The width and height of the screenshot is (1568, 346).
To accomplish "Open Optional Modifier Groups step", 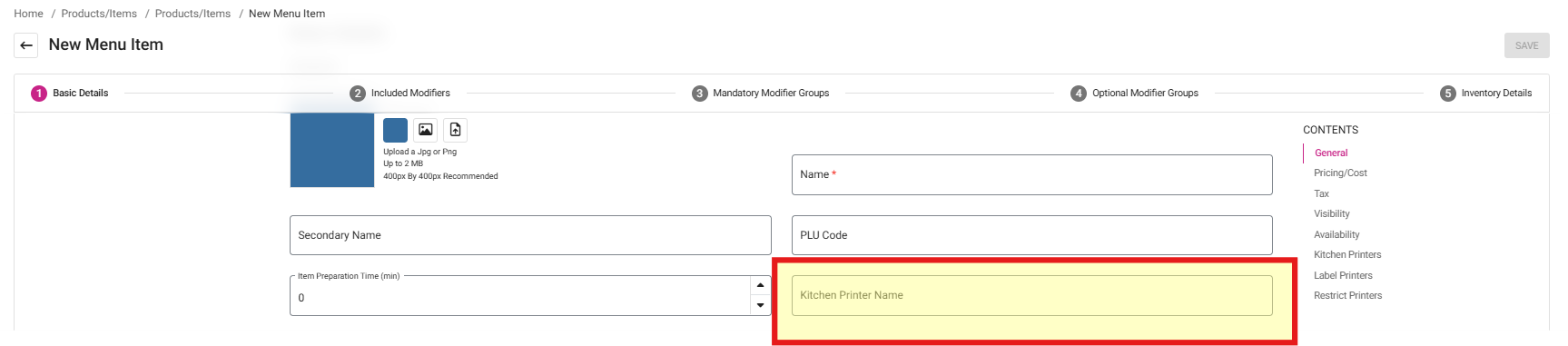I will 1135,94.
